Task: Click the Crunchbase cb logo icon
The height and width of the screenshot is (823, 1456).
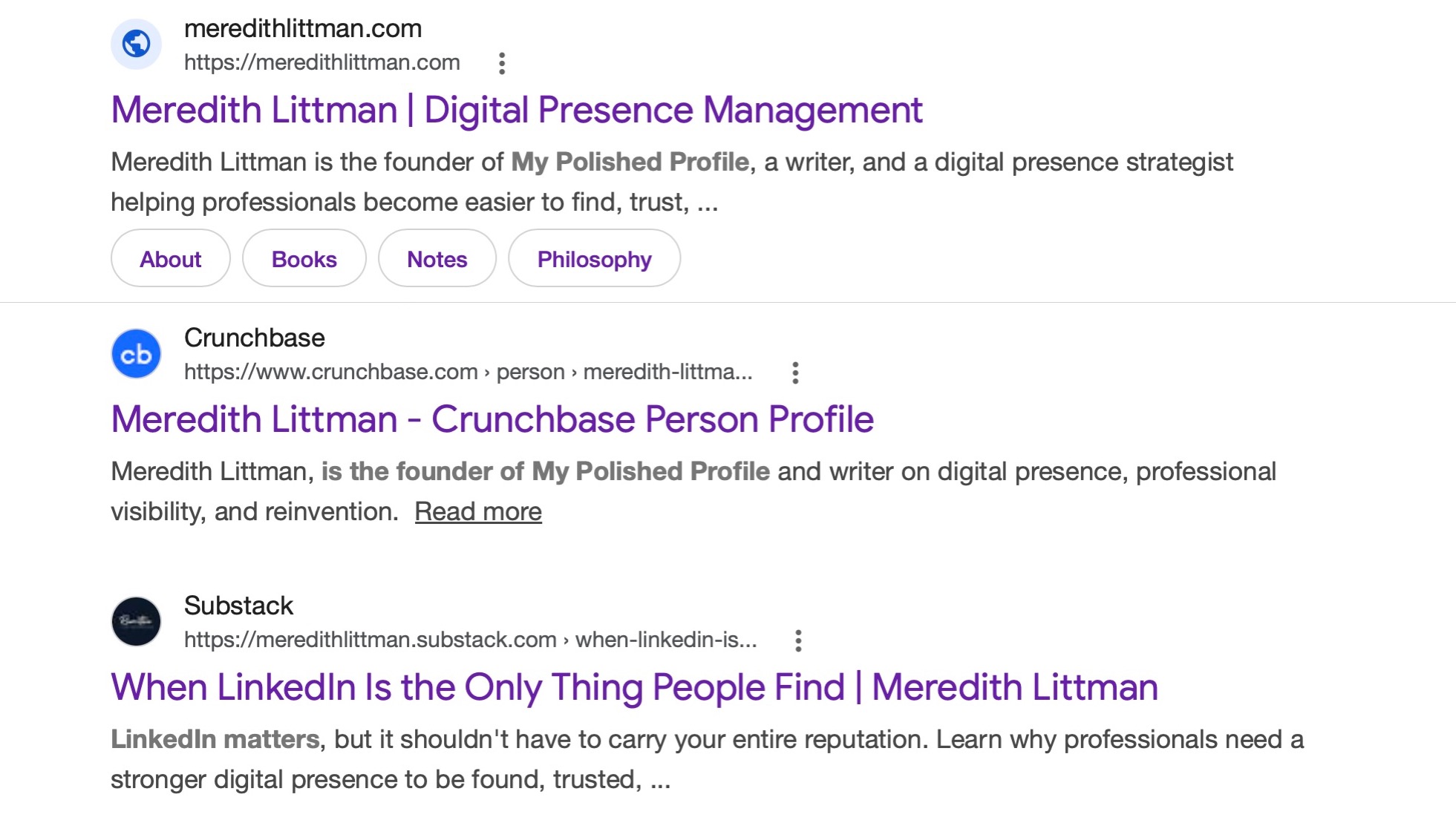Action: pyautogui.click(x=136, y=354)
